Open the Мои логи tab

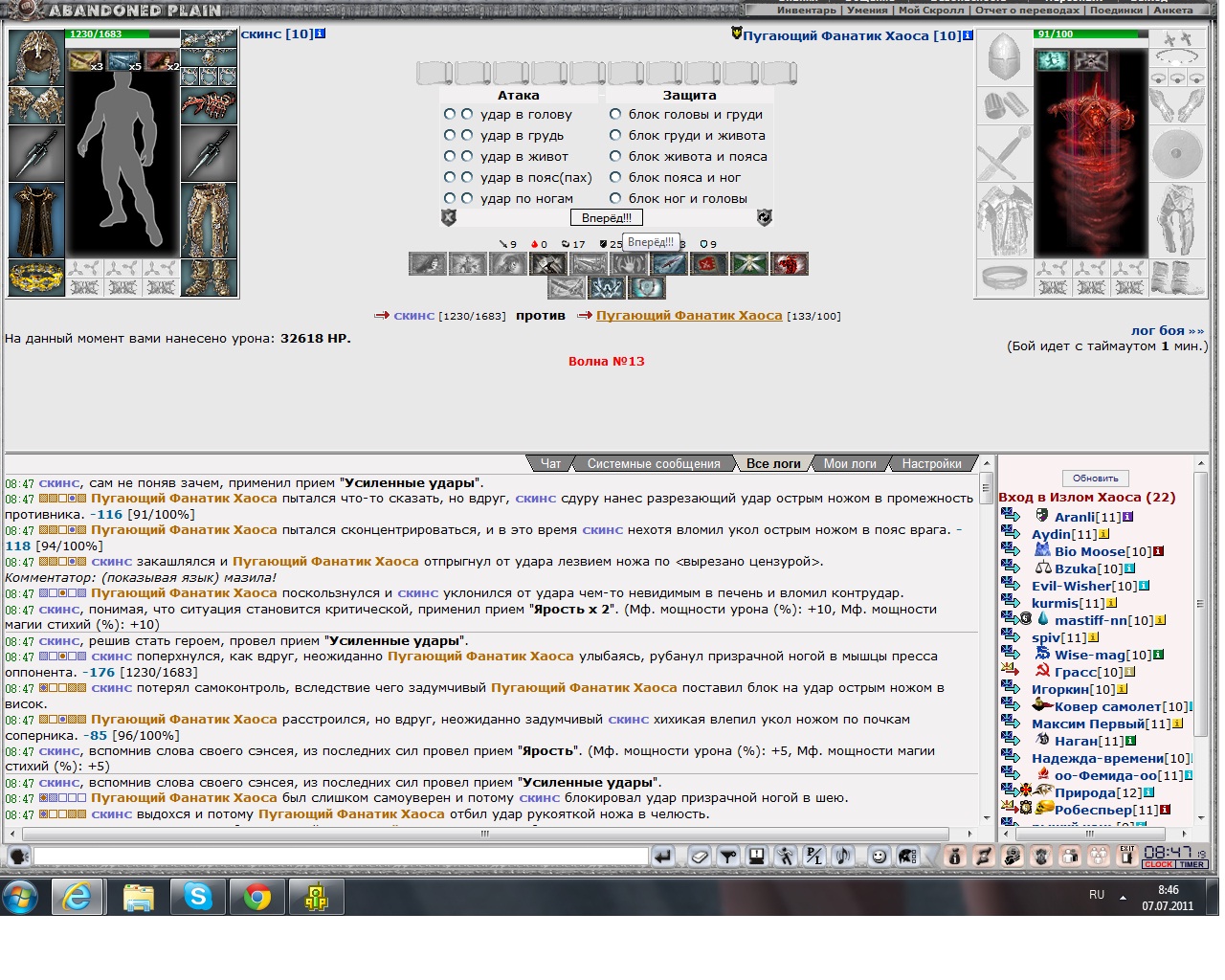pos(850,463)
